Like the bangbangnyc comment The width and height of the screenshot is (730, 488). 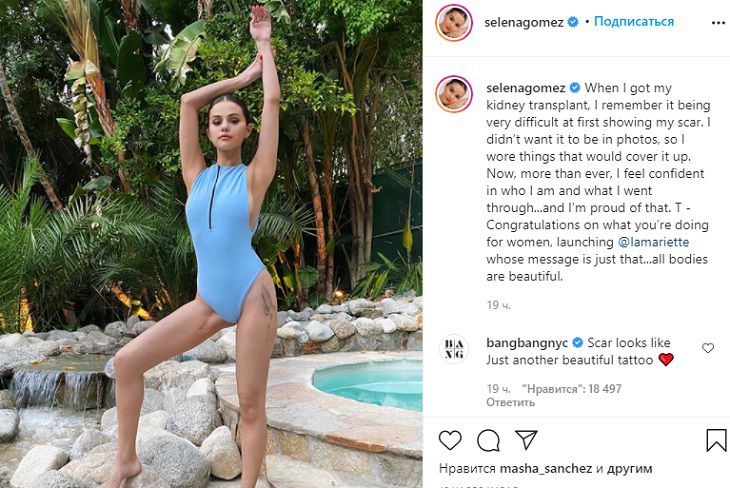pos(708,348)
